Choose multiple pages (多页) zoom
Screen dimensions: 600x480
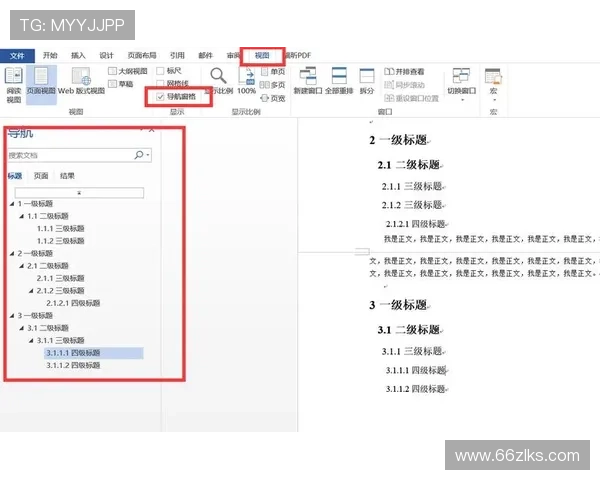point(272,85)
